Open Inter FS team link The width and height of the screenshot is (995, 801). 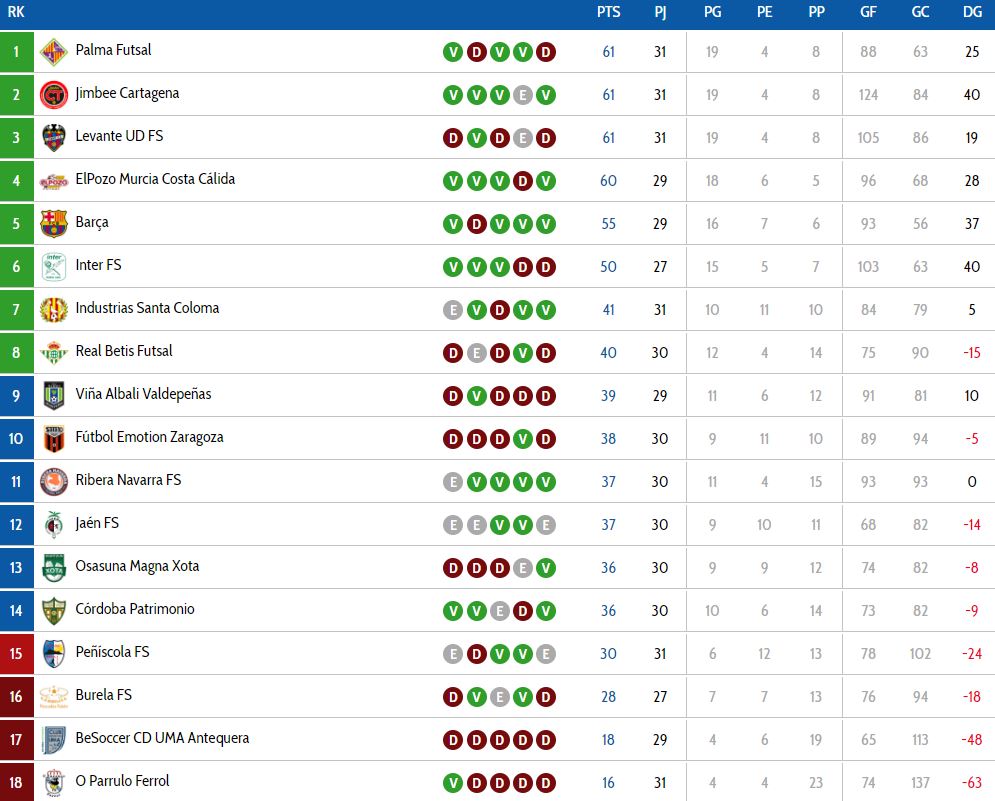(x=98, y=265)
